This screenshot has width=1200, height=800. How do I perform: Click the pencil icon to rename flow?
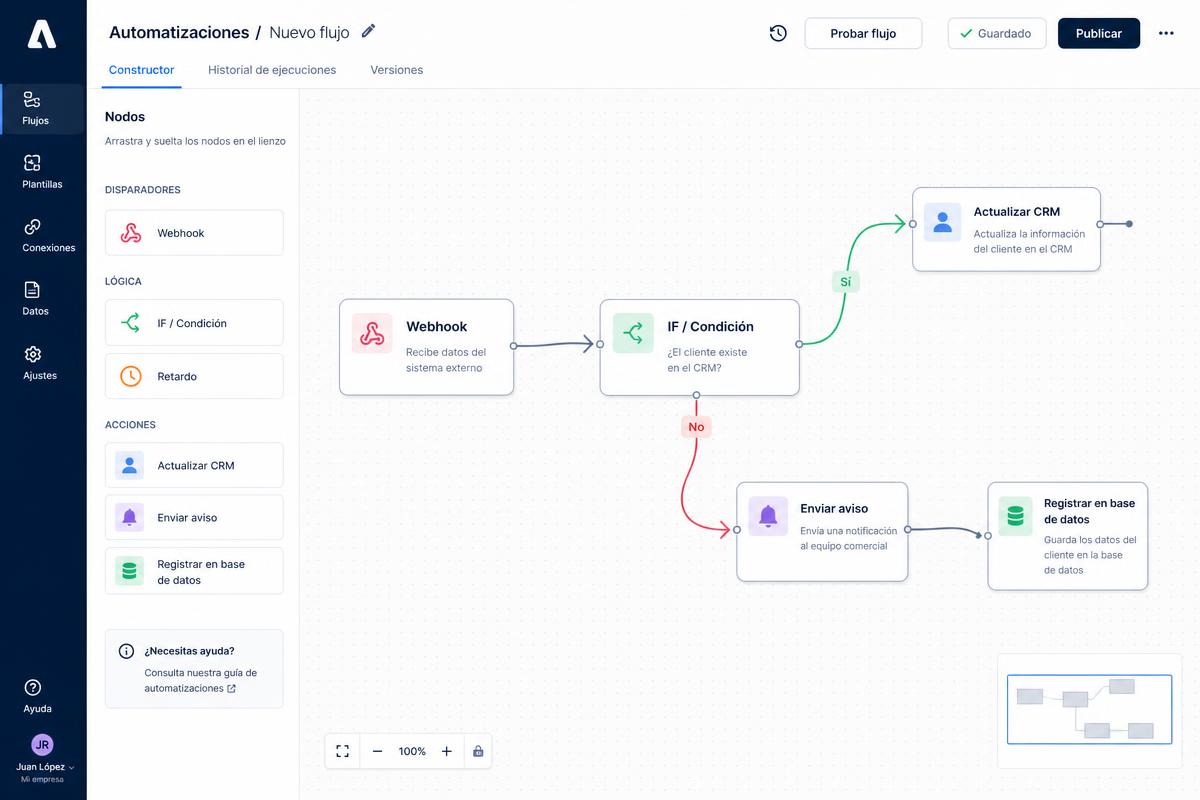click(x=368, y=31)
